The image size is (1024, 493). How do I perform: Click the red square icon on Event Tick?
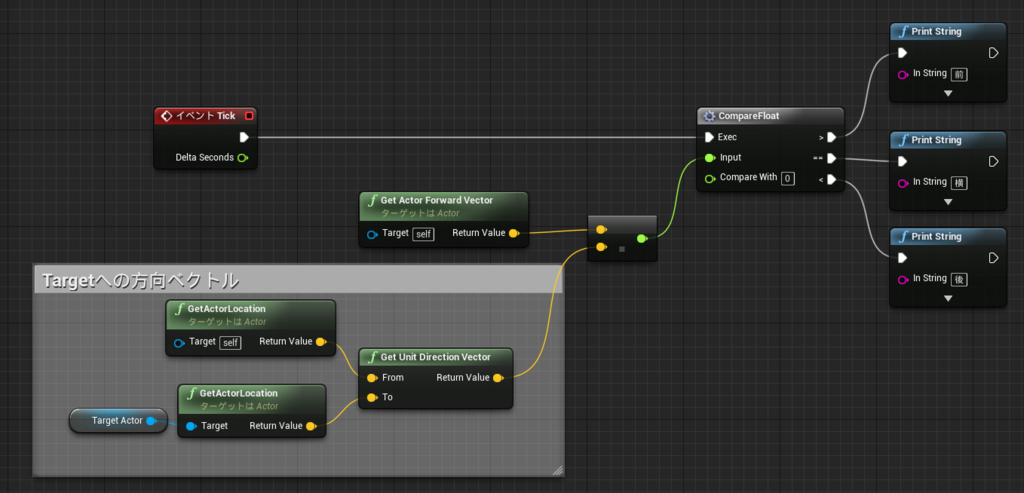(249, 116)
